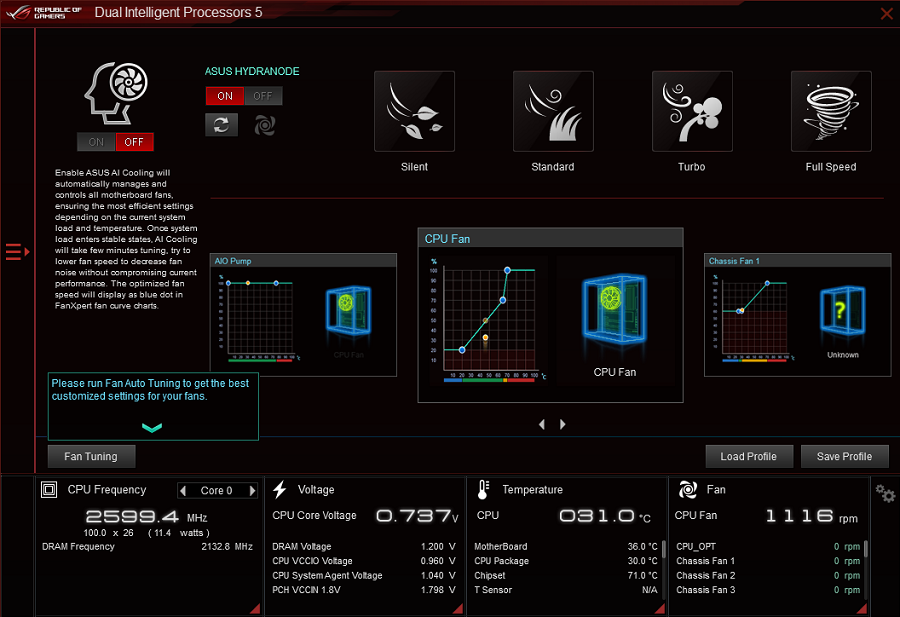Click the Chassis Fan 3 row
This screenshot has width=900, height=617.
coord(768,589)
